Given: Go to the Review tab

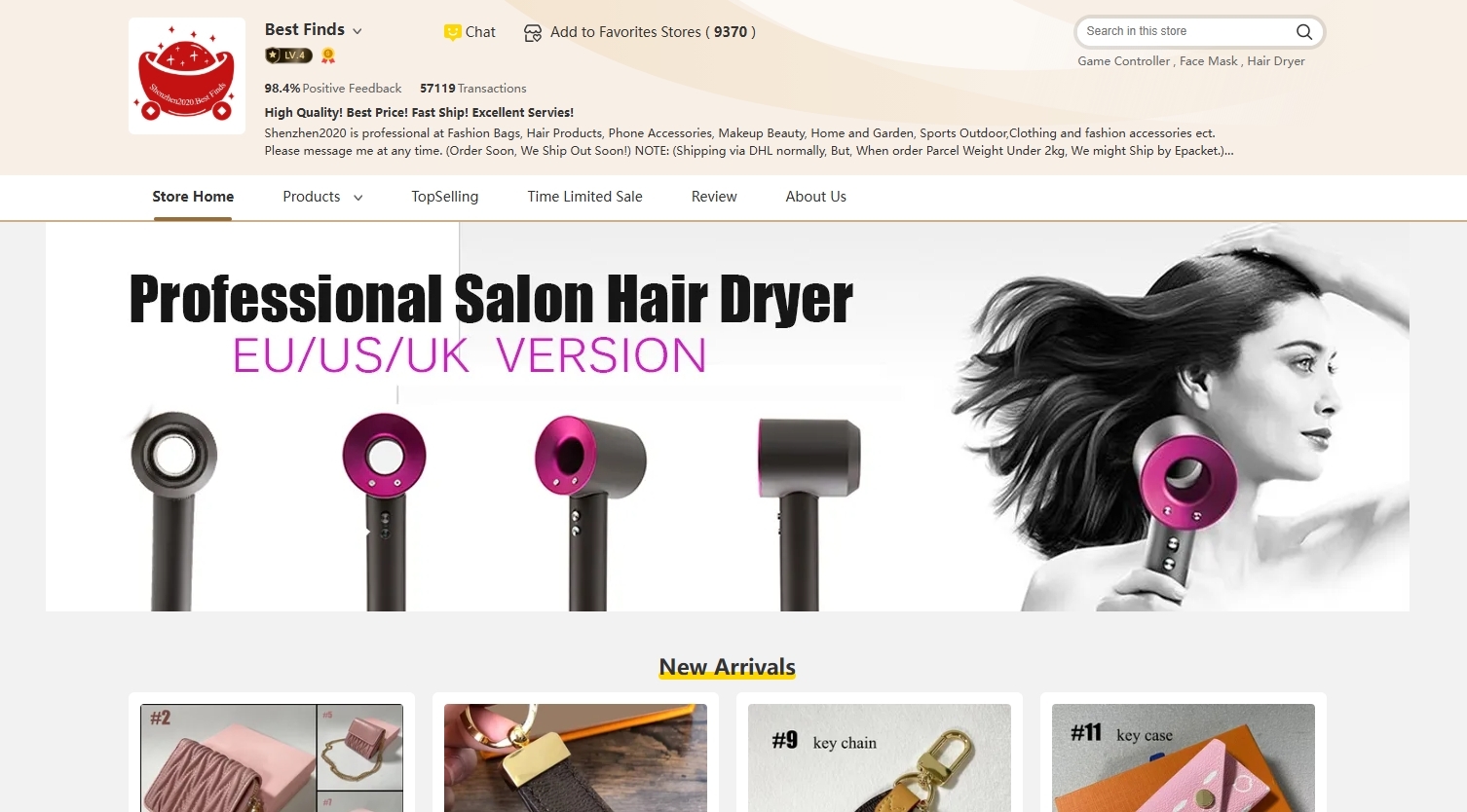Looking at the screenshot, I should point(714,197).
